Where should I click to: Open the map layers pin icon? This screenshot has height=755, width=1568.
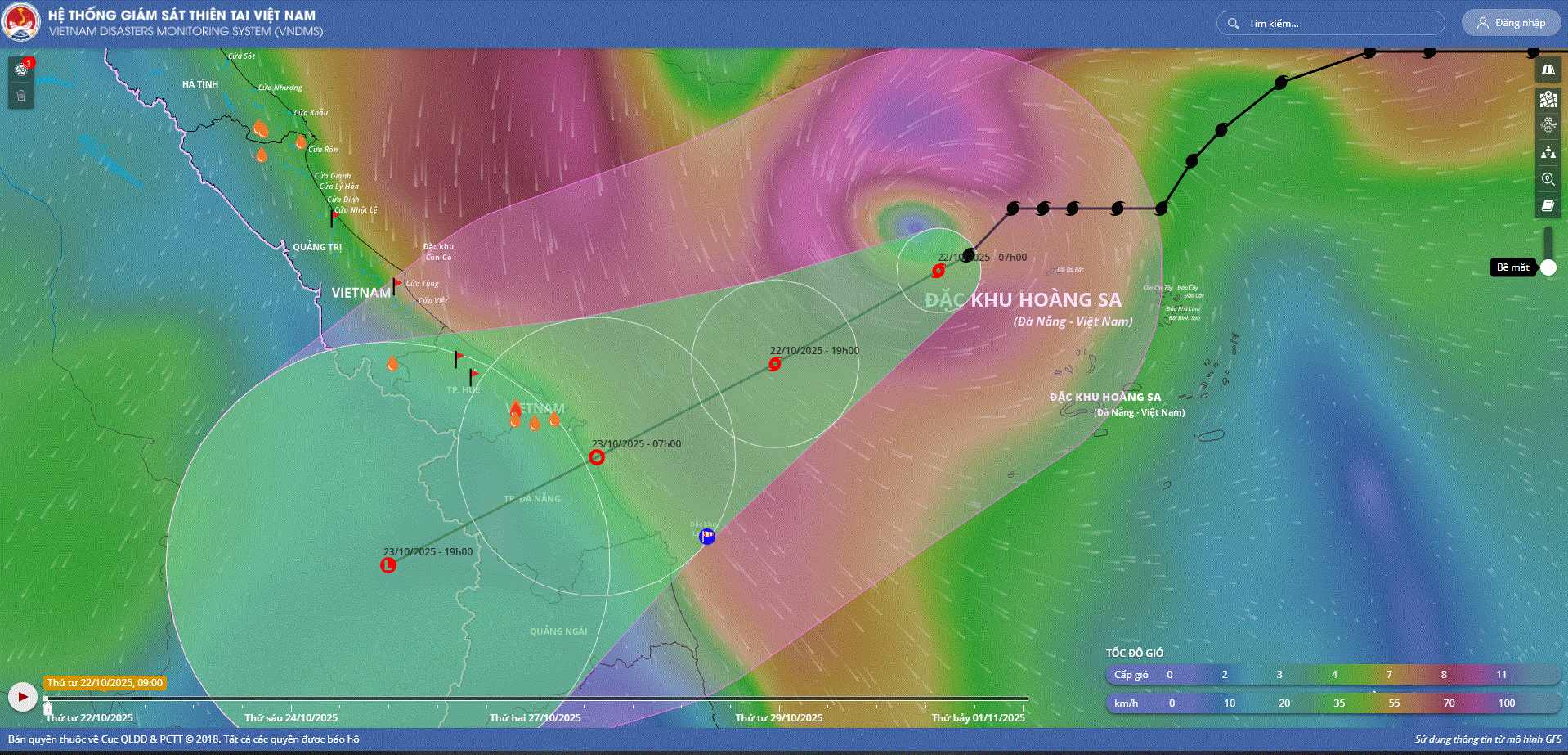[1548, 99]
